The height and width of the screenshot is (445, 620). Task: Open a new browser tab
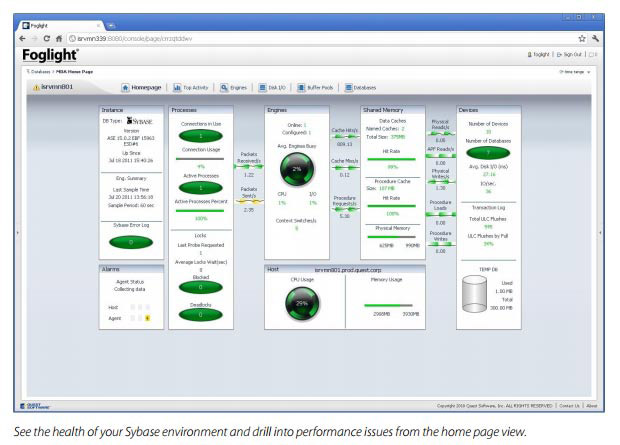point(112,26)
